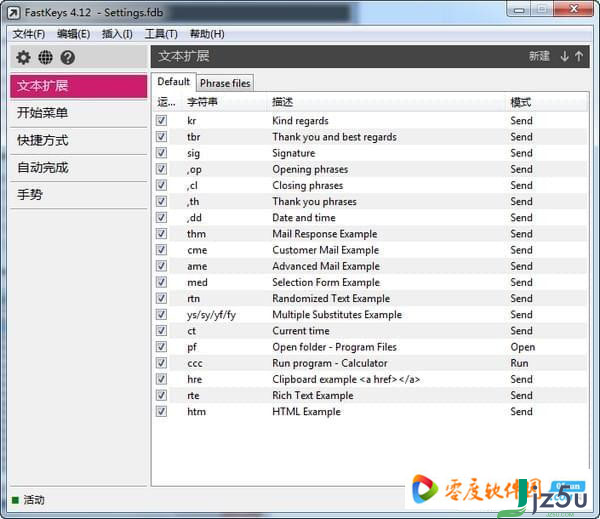Switch to the Default tab
Screen dimensions: 600x519
click(174, 82)
